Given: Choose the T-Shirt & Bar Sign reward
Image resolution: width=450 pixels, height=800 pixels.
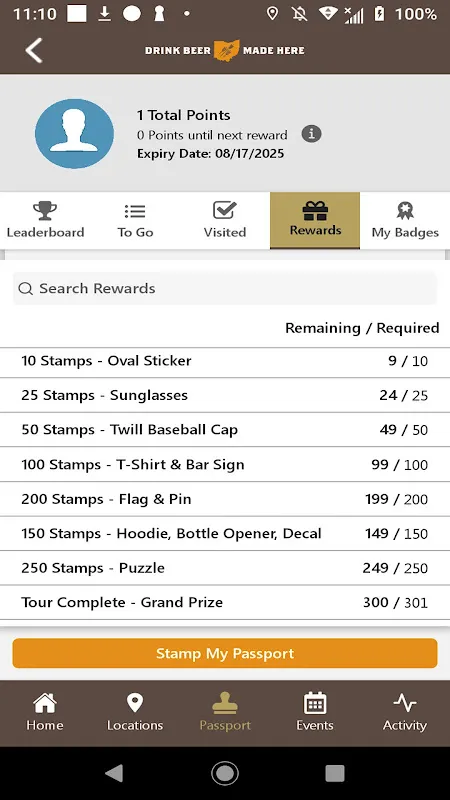Looking at the screenshot, I should (x=225, y=465).
